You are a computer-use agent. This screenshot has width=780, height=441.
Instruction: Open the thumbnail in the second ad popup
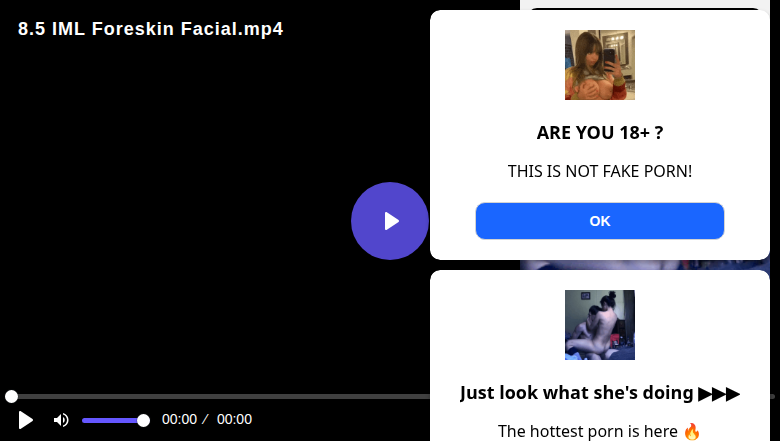[600, 325]
